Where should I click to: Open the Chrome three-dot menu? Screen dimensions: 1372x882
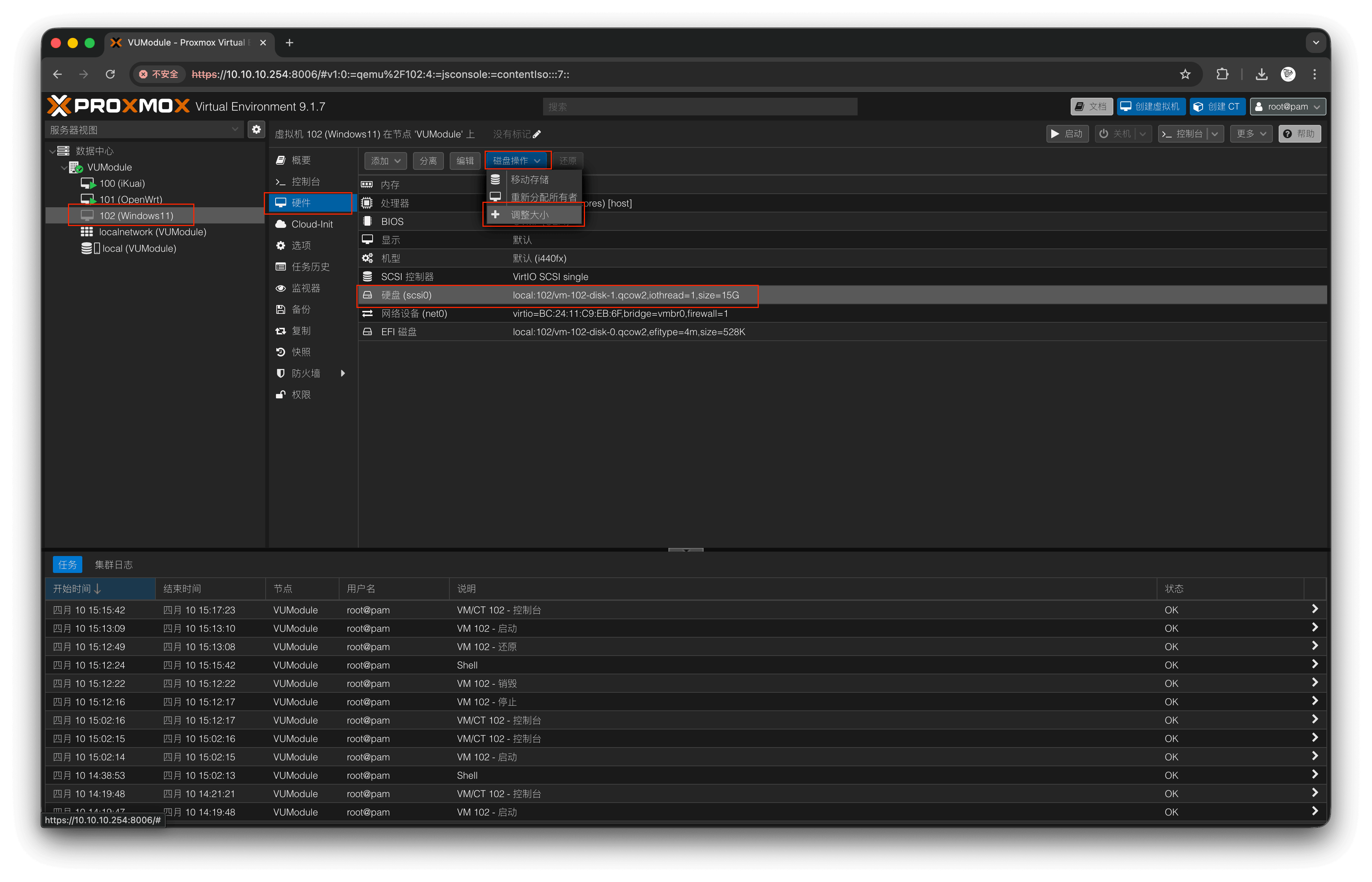tap(1315, 74)
